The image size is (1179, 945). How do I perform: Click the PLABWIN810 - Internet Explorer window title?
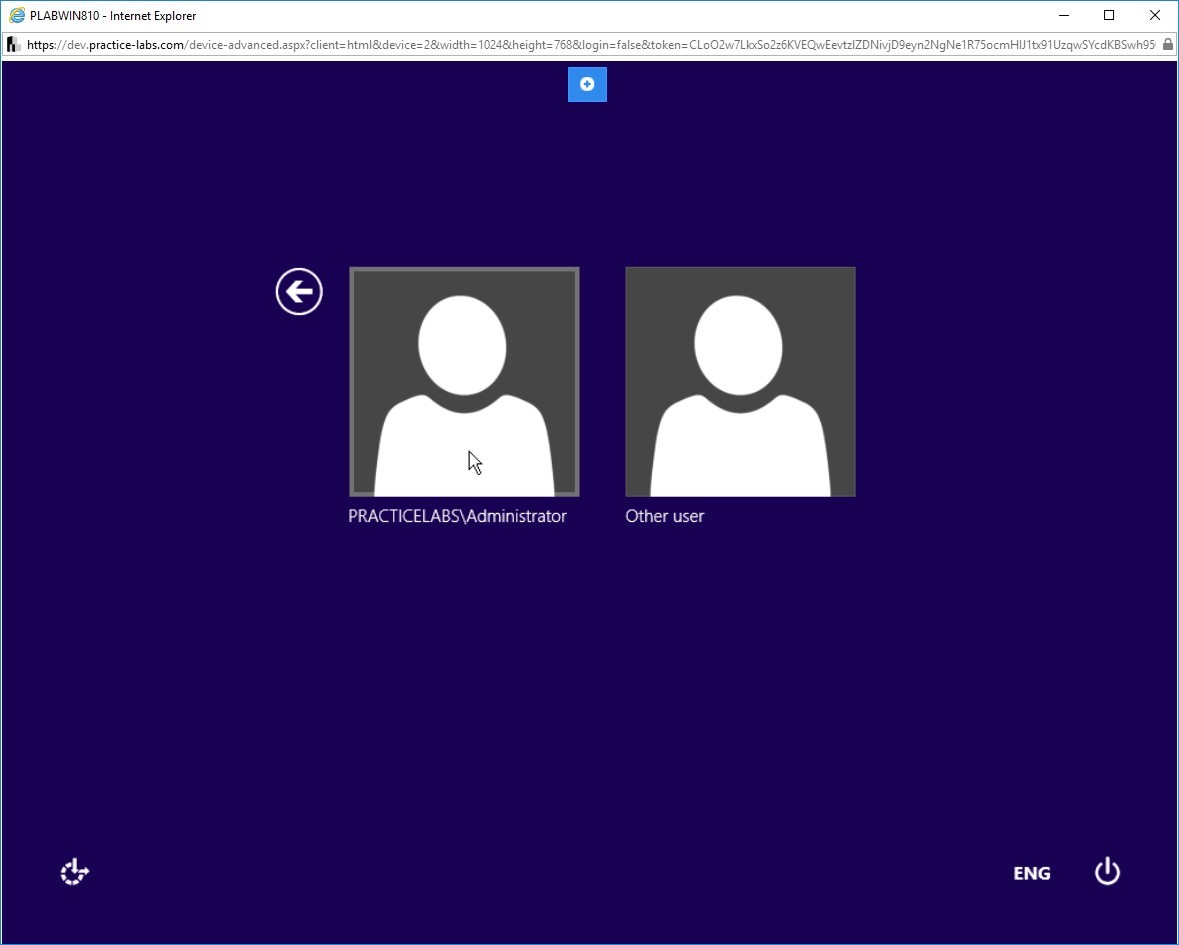113,16
